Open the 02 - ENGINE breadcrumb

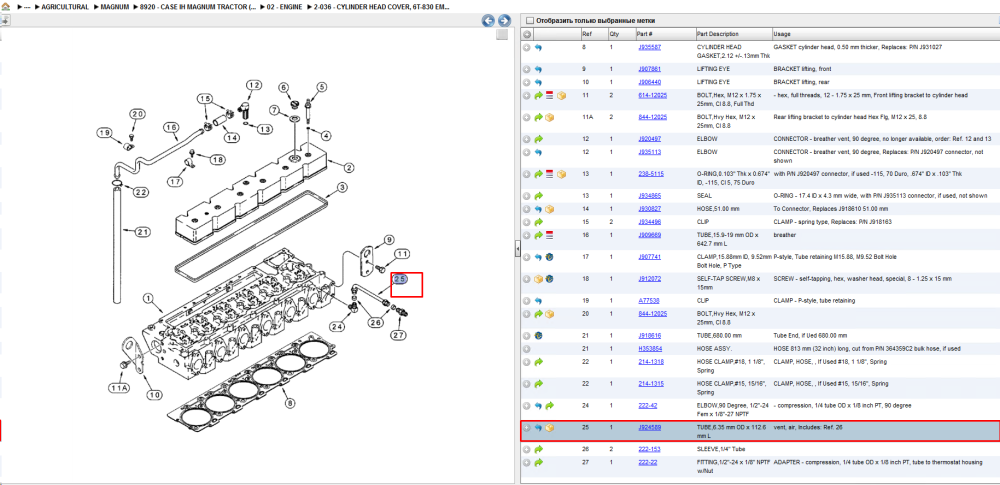[285, 7]
